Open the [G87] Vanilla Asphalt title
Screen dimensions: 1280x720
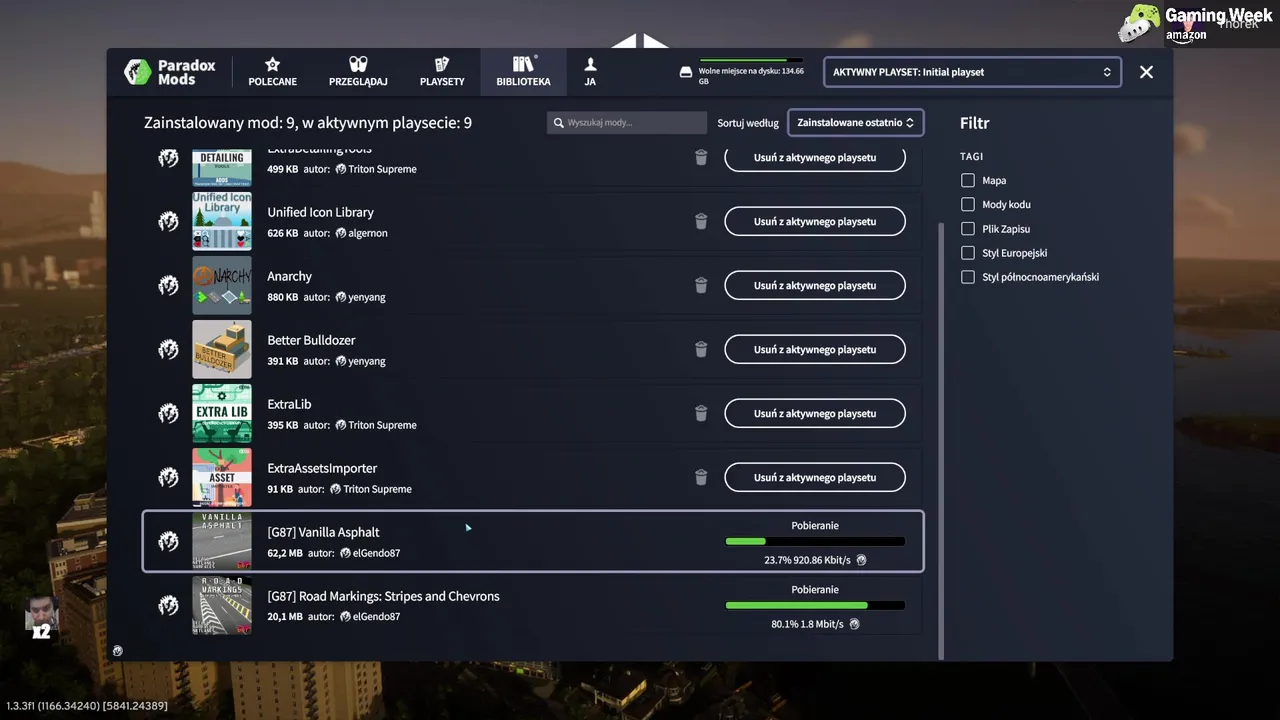[323, 532]
